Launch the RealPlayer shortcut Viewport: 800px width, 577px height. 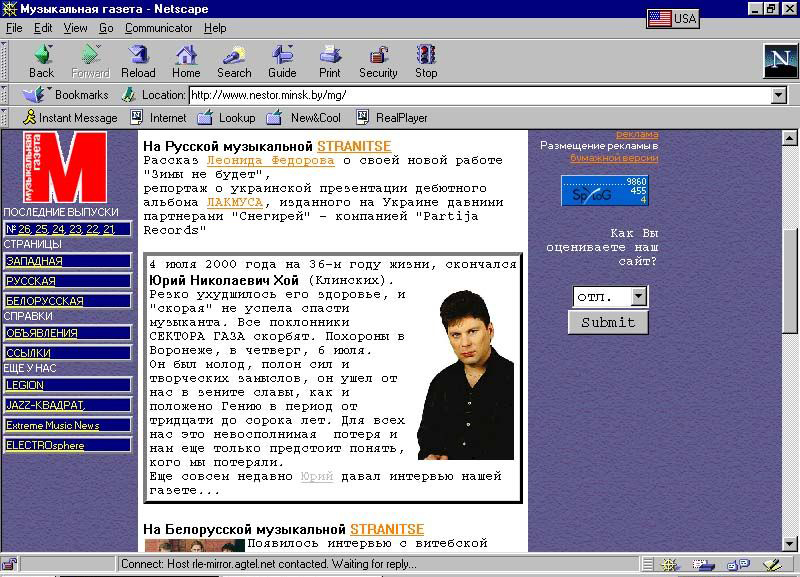(392, 118)
